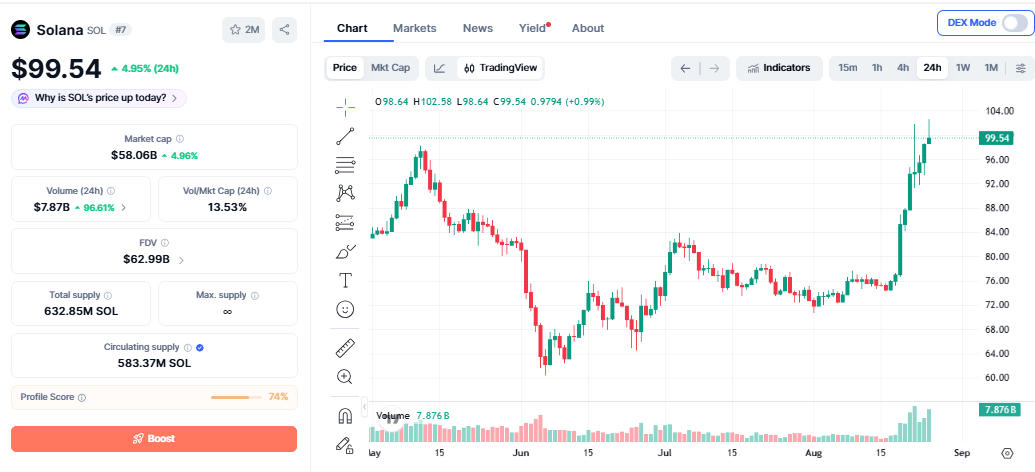
Task: Select the trend line drawing tool
Action: tap(345, 136)
